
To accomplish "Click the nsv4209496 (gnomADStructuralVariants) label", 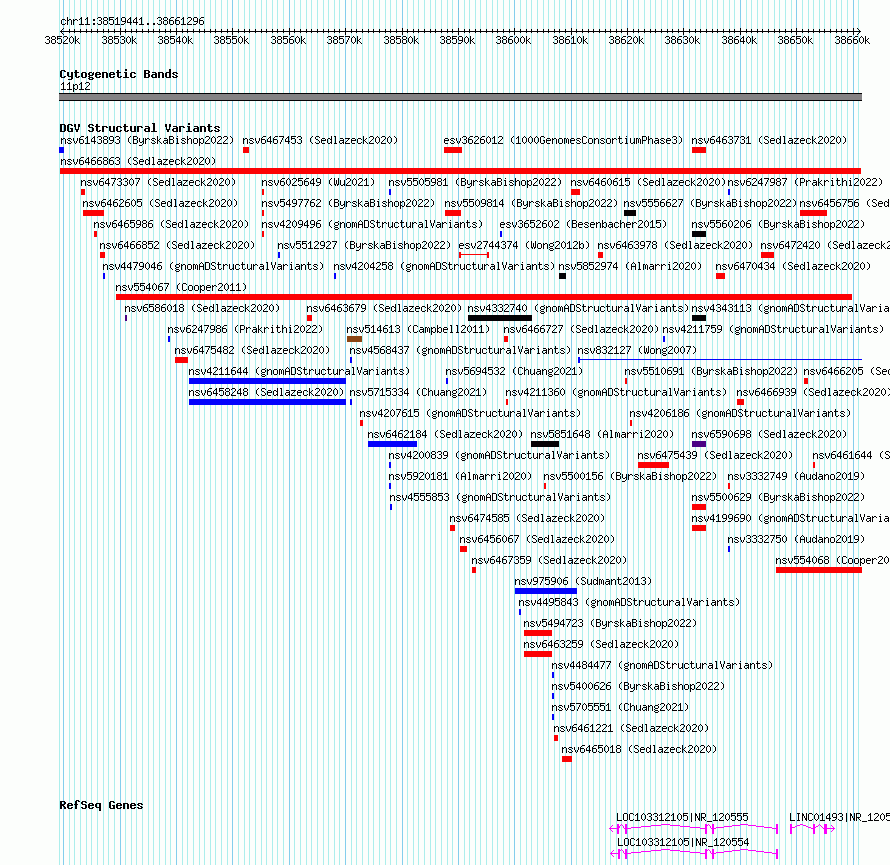I will tap(372, 224).
